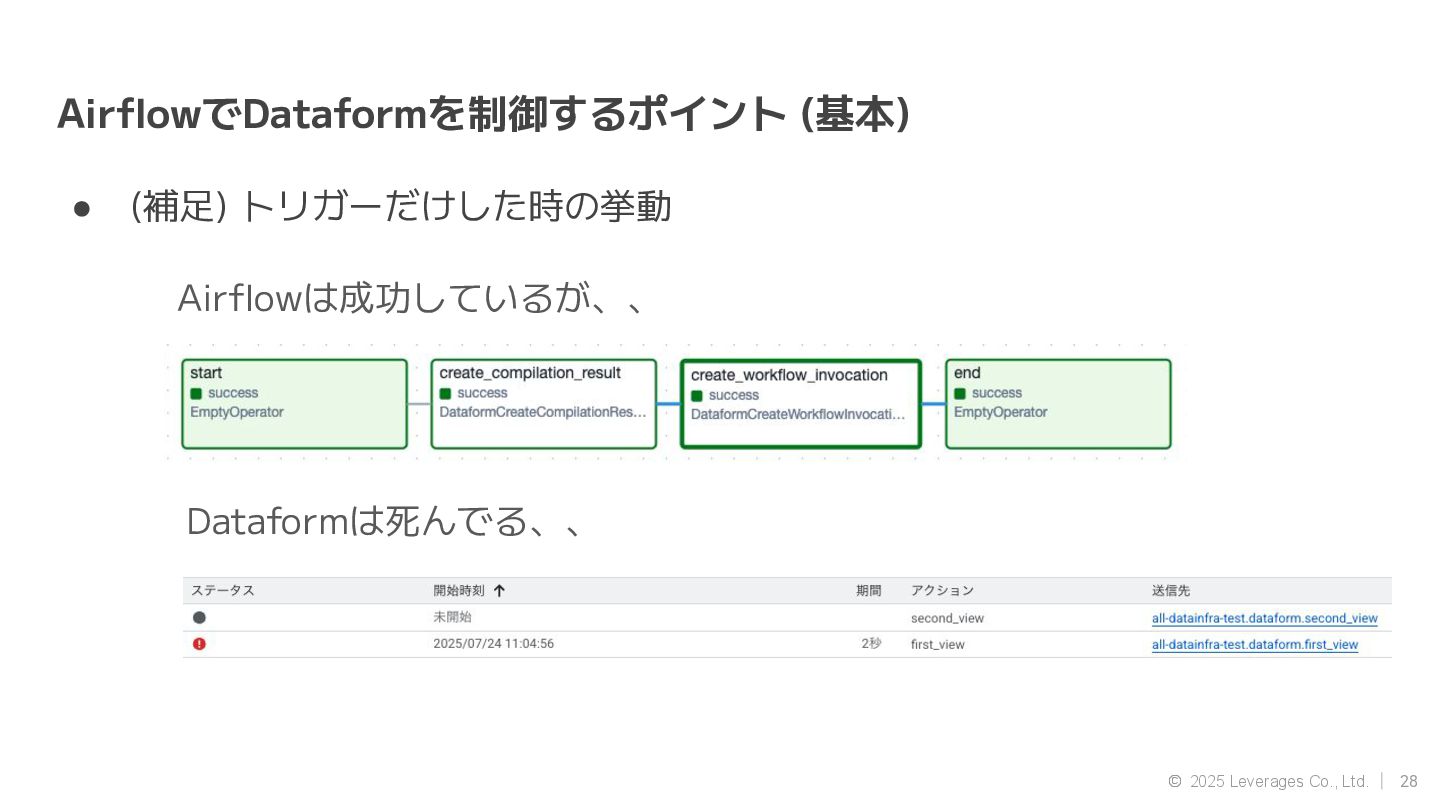Click the page number 28

pyautogui.click(x=1408, y=781)
